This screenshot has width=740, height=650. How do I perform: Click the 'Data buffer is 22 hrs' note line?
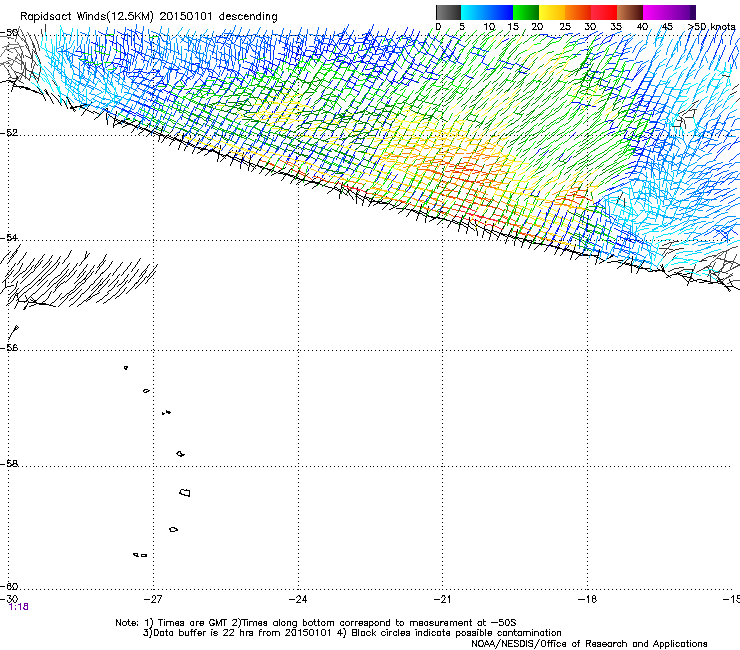[352, 633]
